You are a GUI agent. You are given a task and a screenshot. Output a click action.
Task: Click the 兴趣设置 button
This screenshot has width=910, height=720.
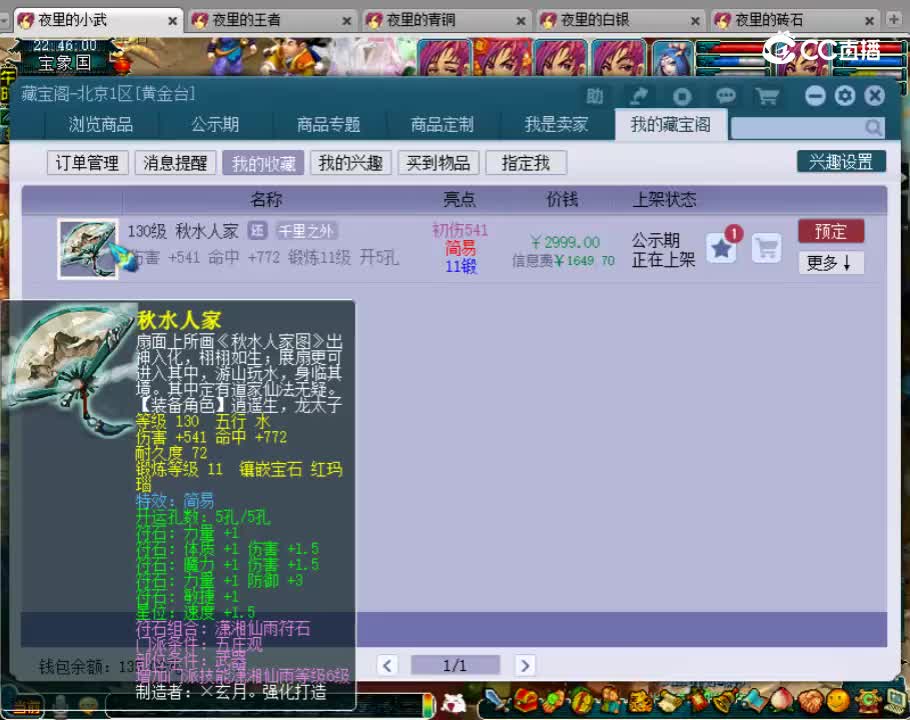point(841,161)
